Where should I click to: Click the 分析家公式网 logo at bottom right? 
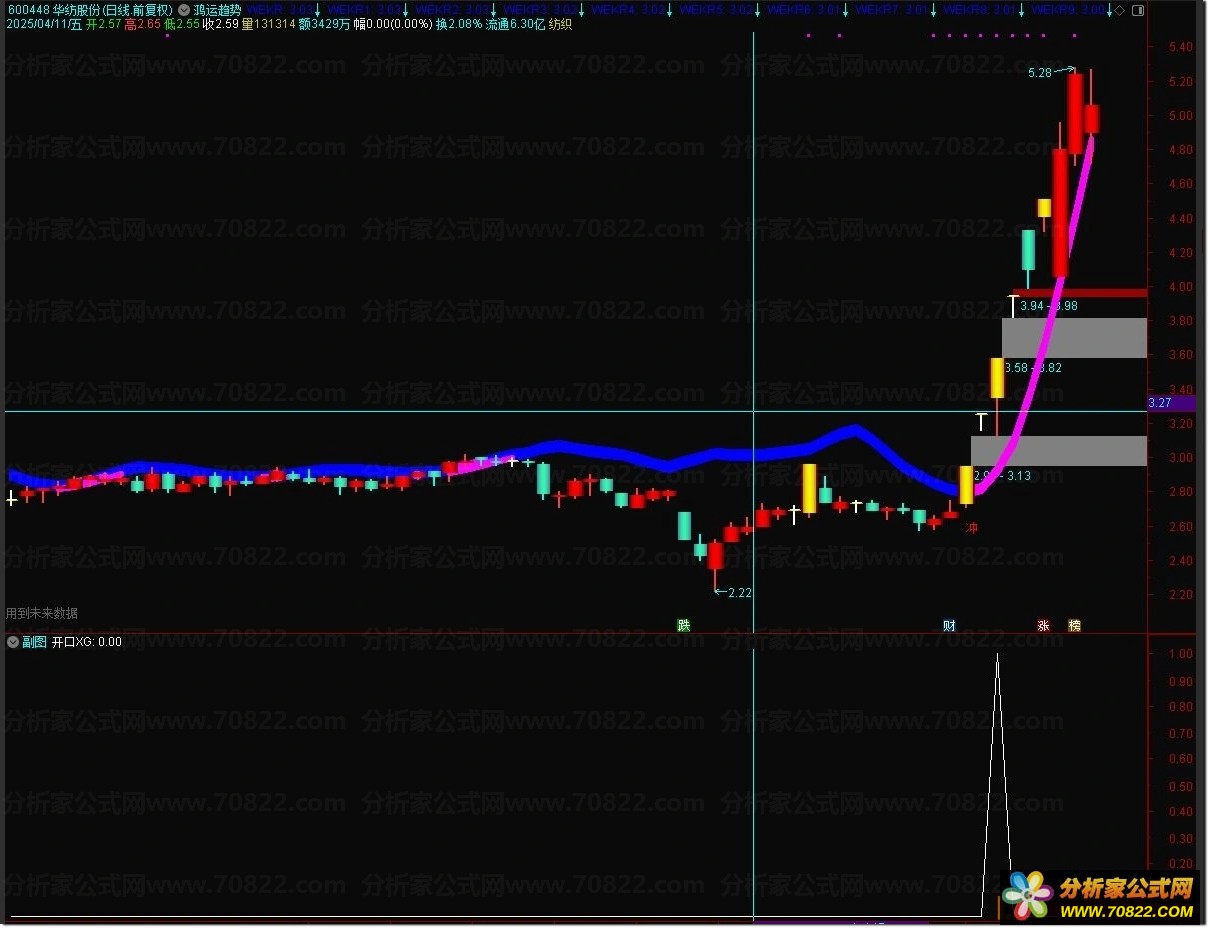pyautogui.click(x=1100, y=896)
